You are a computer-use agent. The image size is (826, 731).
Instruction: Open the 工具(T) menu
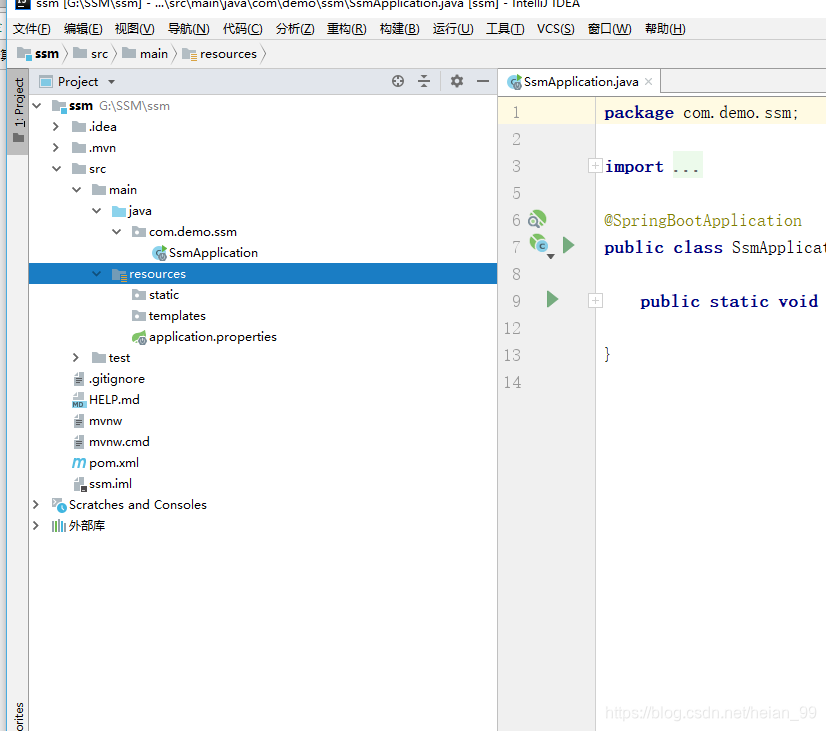click(505, 29)
